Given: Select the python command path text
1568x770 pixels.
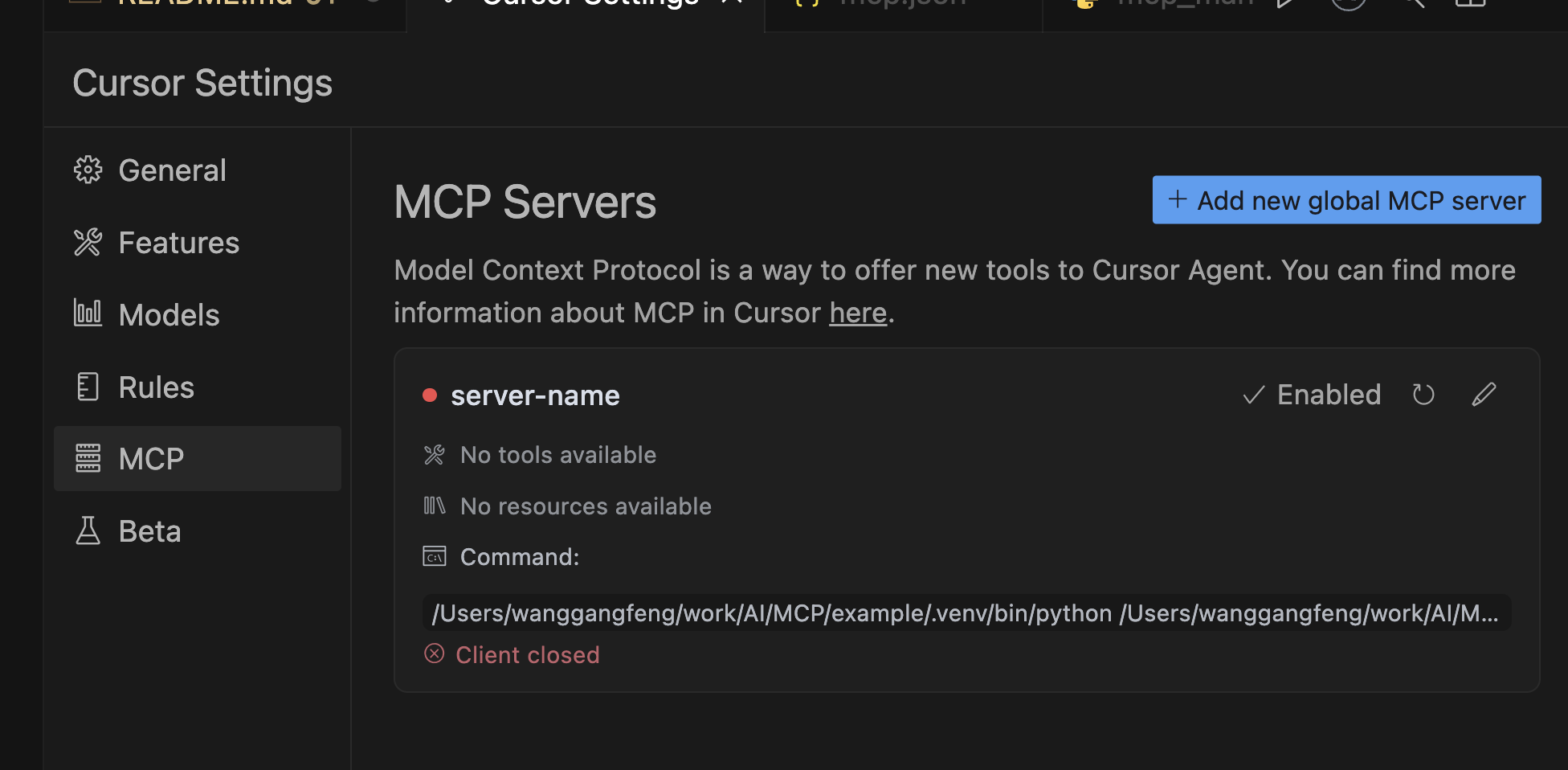Looking at the screenshot, I should [966, 613].
